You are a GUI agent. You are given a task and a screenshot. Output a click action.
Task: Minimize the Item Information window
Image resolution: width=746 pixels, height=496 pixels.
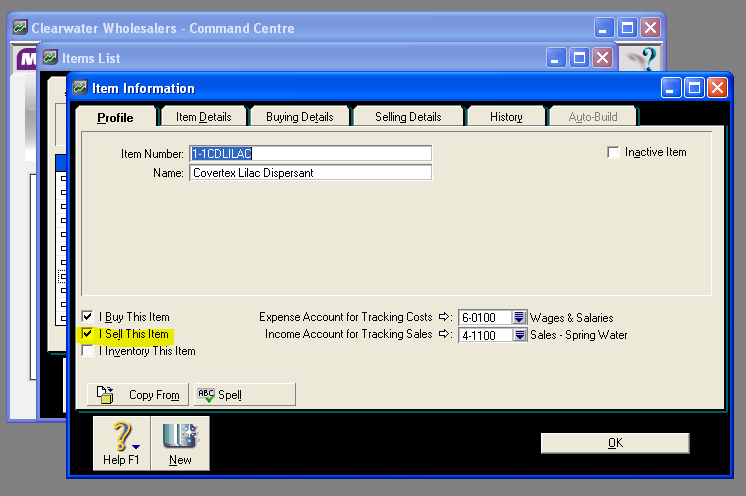[x=671, y=88]
